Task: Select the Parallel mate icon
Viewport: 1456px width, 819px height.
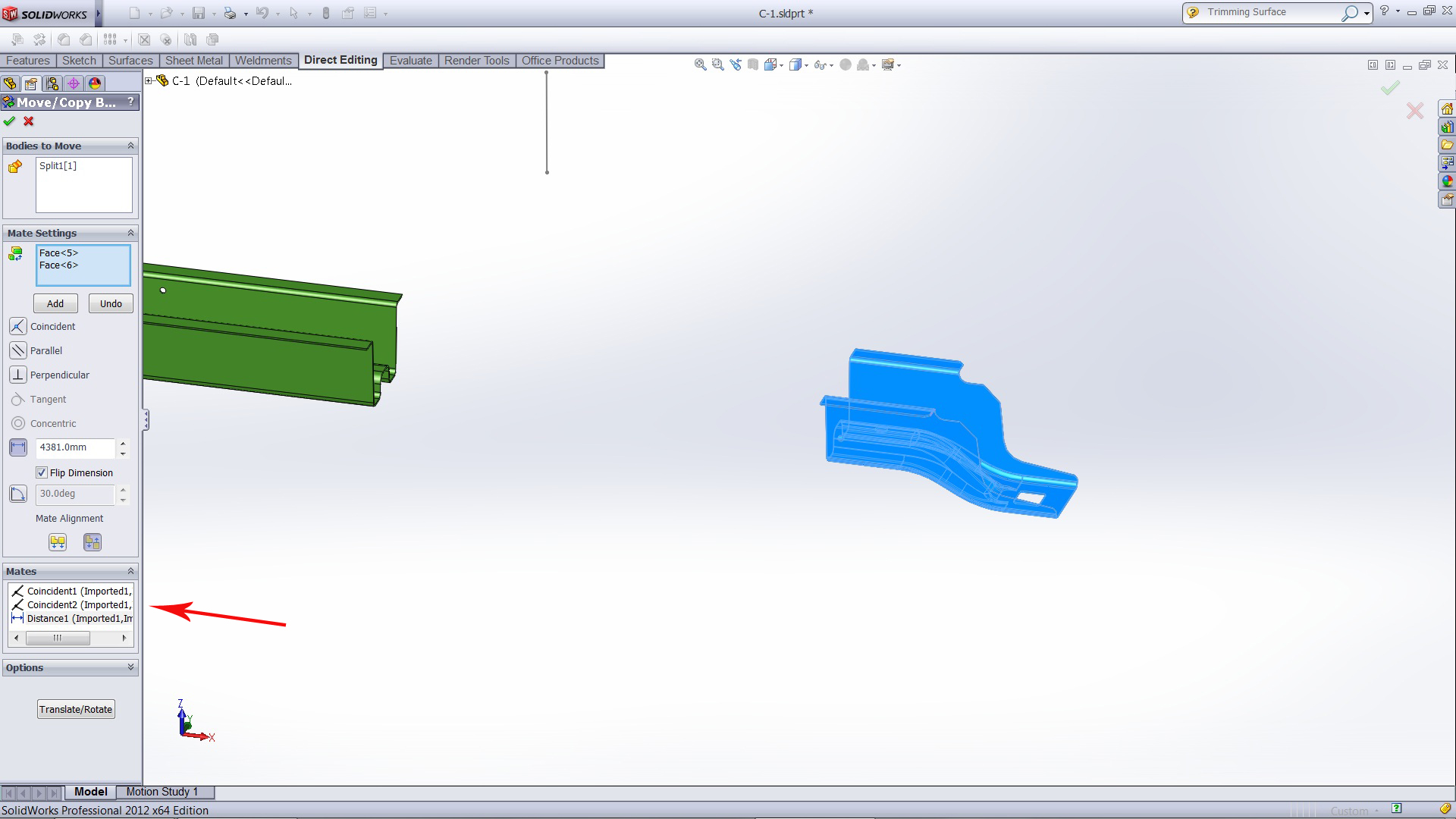Action: tap(17, 351)
